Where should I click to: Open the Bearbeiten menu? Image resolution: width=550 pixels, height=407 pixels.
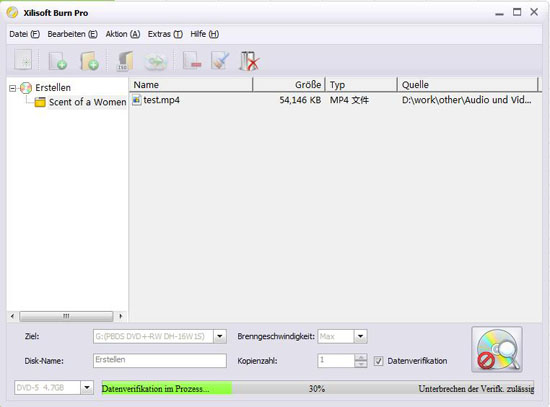click(73, 34)
